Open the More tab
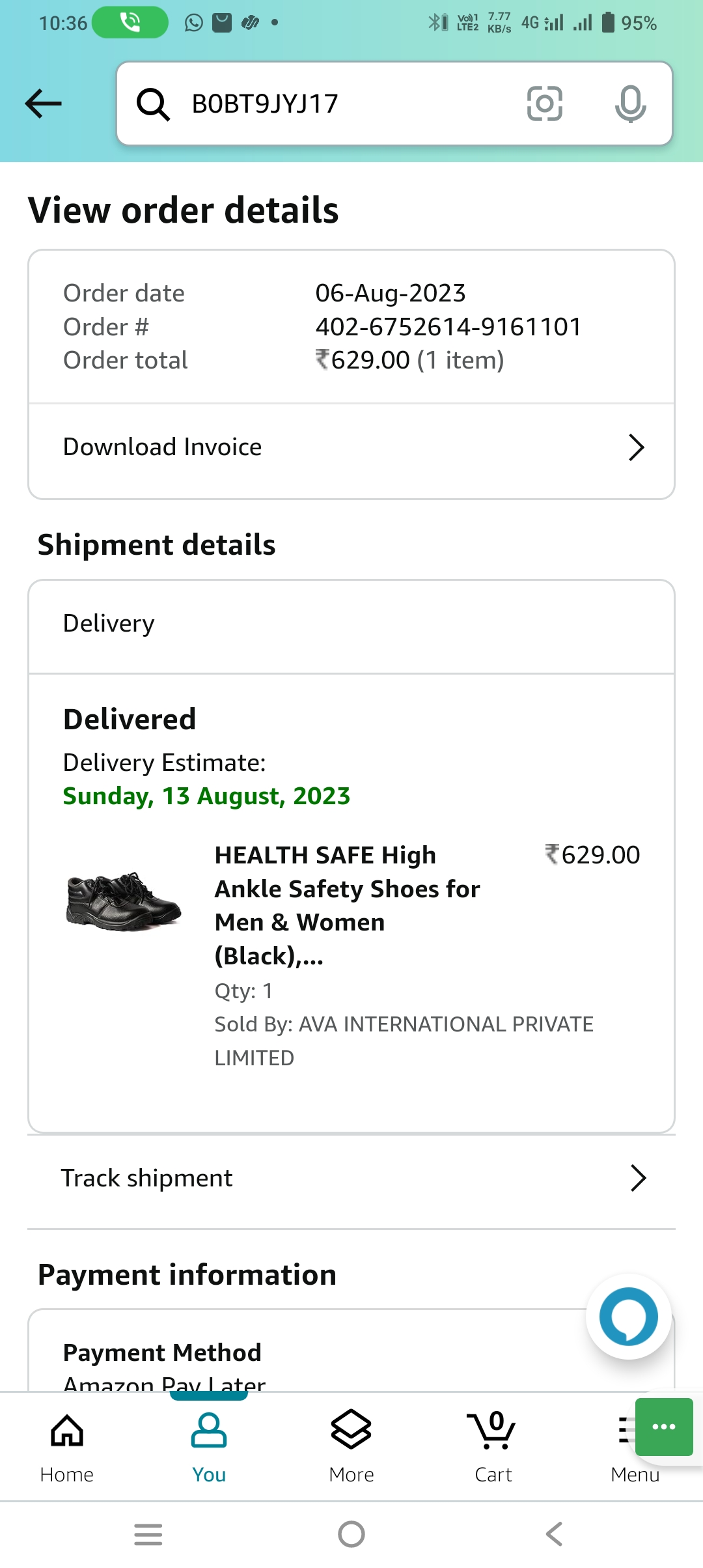Screen dimensions: 703x1568 351,1446
